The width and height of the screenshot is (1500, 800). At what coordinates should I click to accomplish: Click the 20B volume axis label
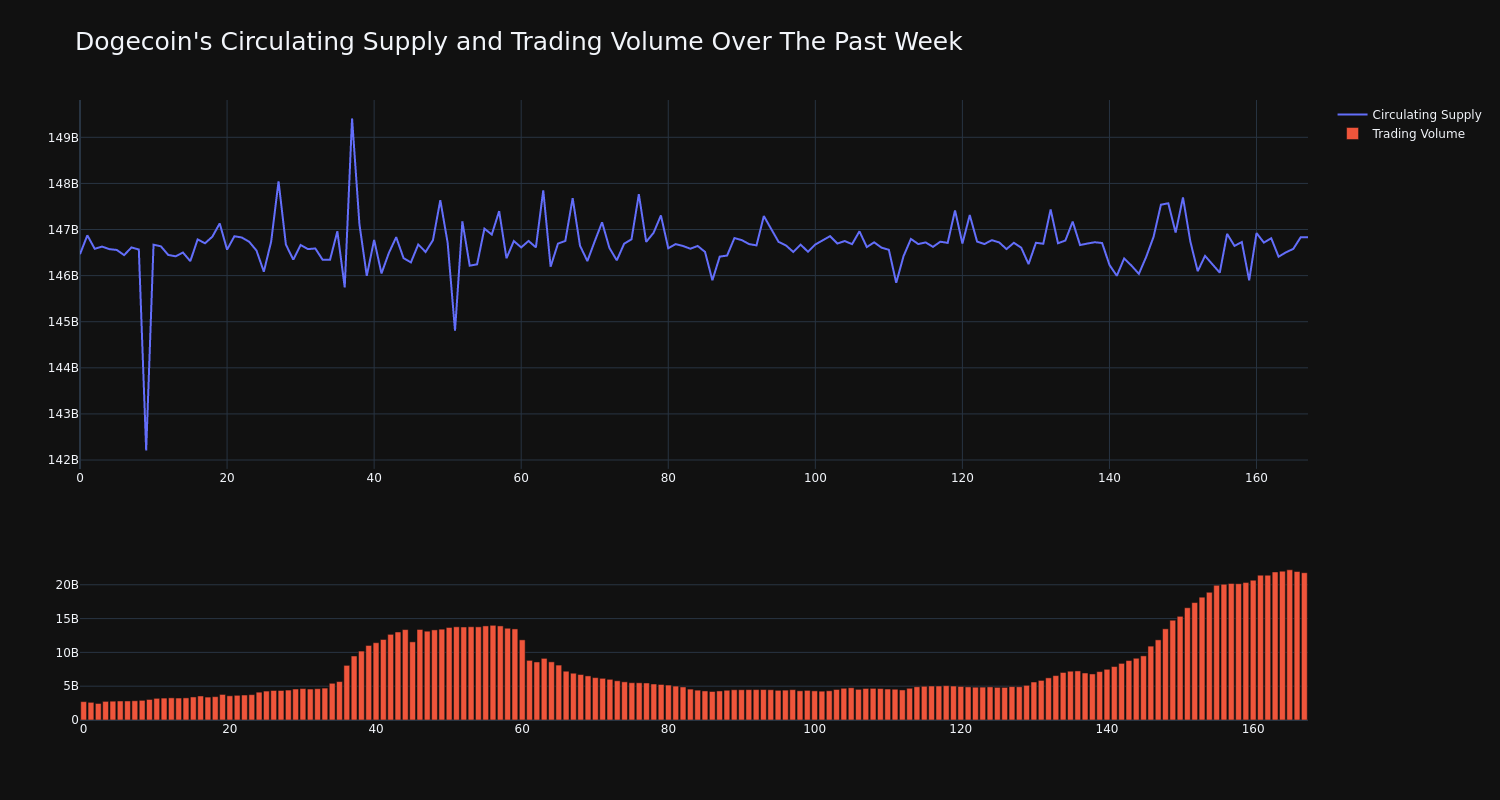67,585
